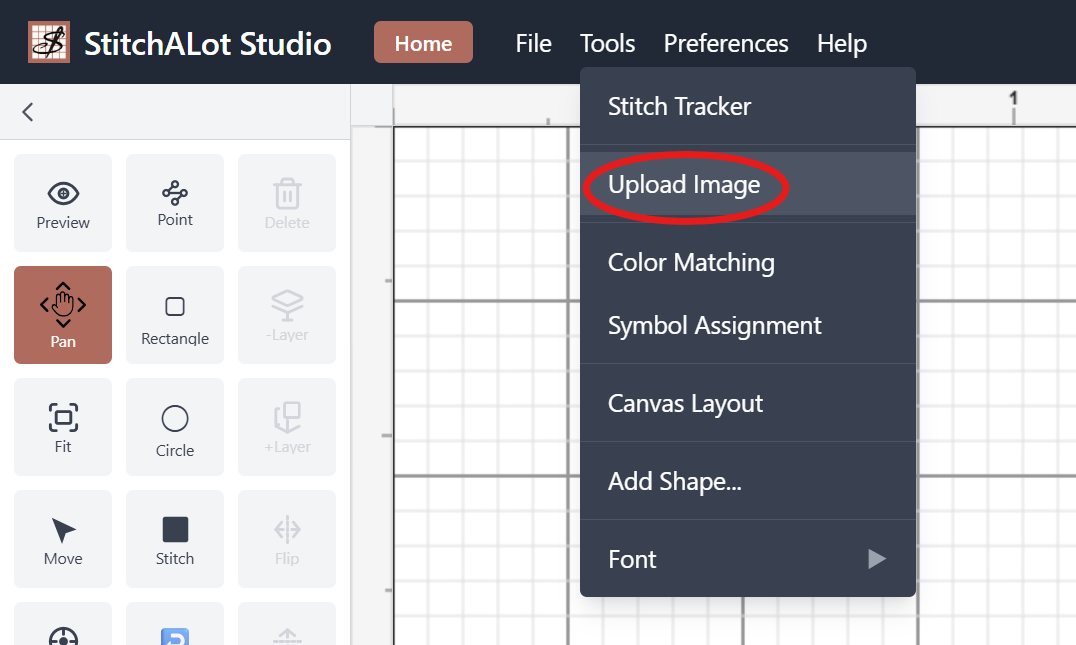Choose Color Matching menu entry
The width and height of the screenshot is (1076, 645).
point(691,263)
